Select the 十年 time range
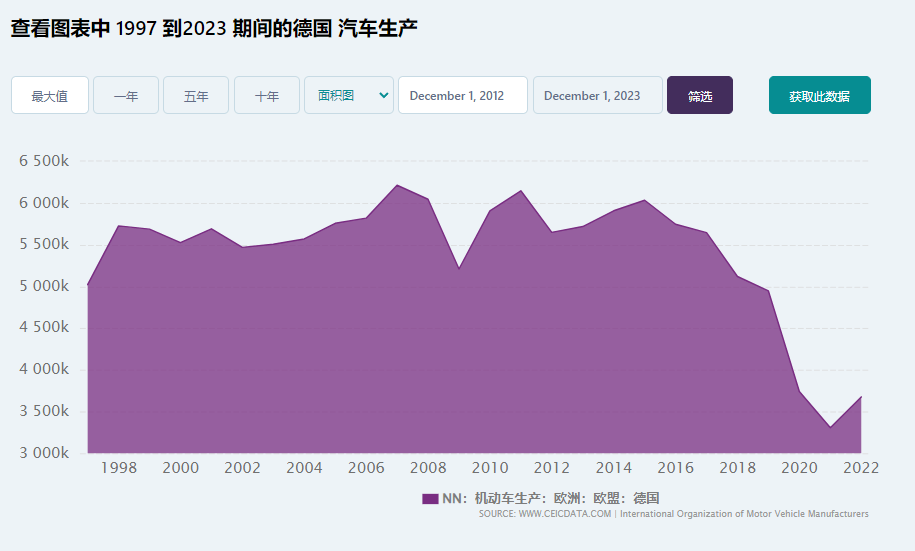Viewport: 915px width, 551px height. pos(267,95)
